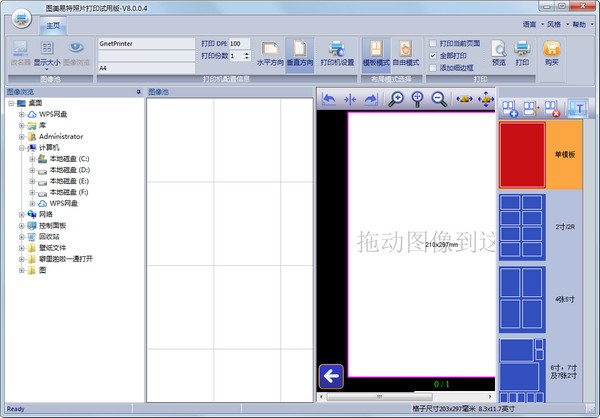Screen dimensions: 600x418
Task: Click the purchase (购买) cart icon
Action: point(551,50)
